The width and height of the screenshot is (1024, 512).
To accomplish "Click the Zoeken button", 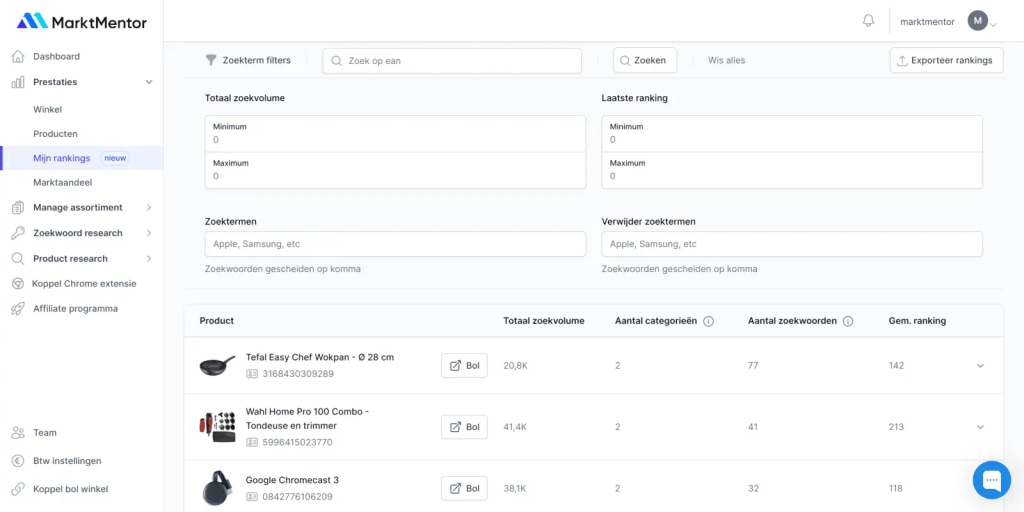I will [645, 60].
